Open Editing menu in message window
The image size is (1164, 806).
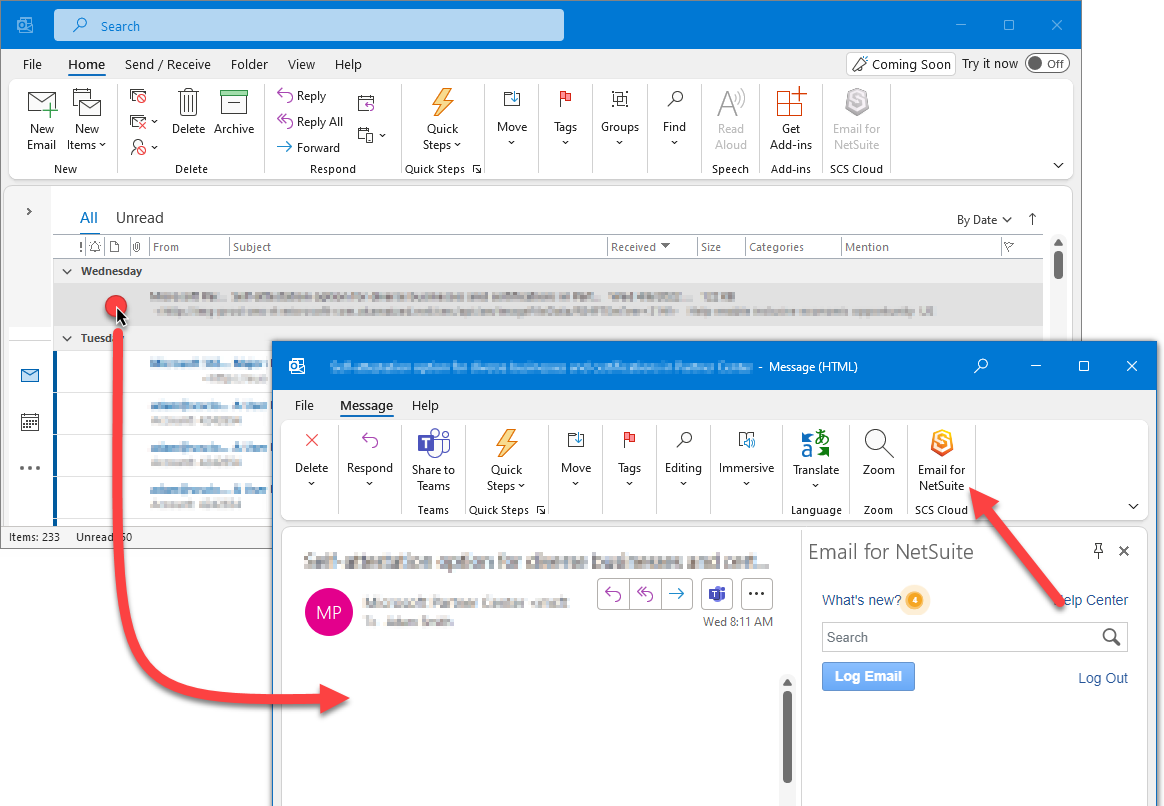point(683,459)
